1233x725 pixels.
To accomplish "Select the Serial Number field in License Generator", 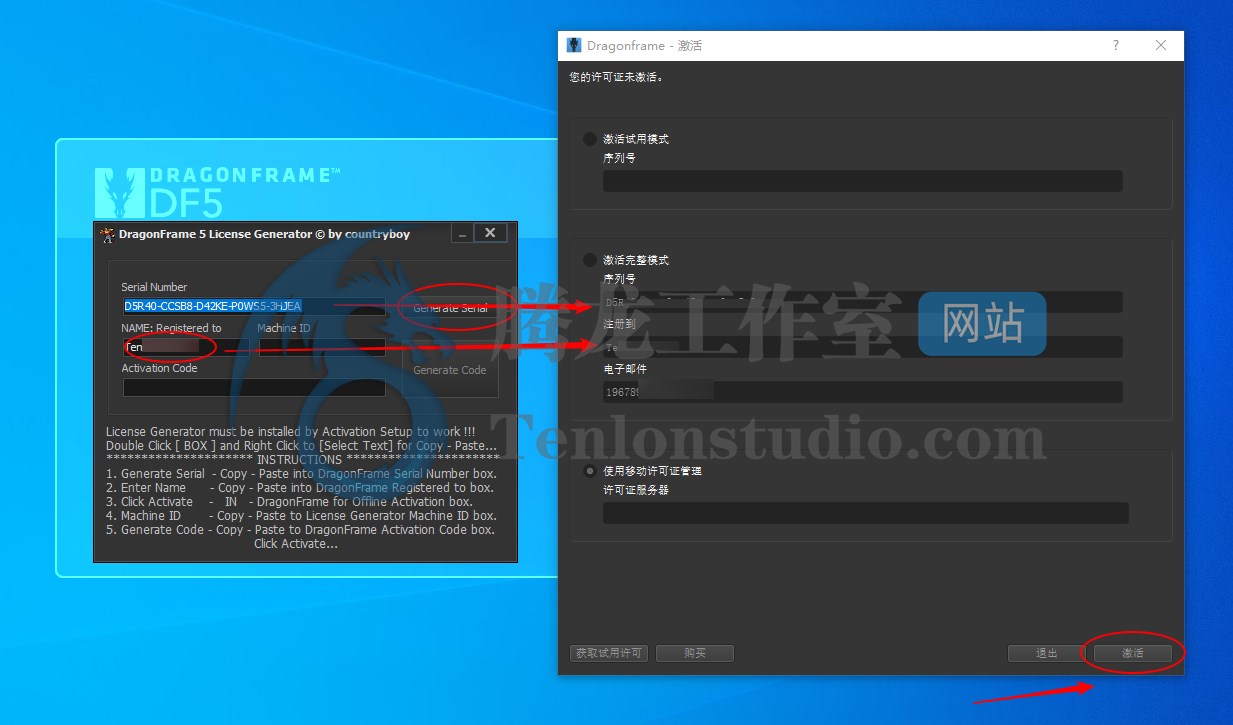I will [254, 306].
